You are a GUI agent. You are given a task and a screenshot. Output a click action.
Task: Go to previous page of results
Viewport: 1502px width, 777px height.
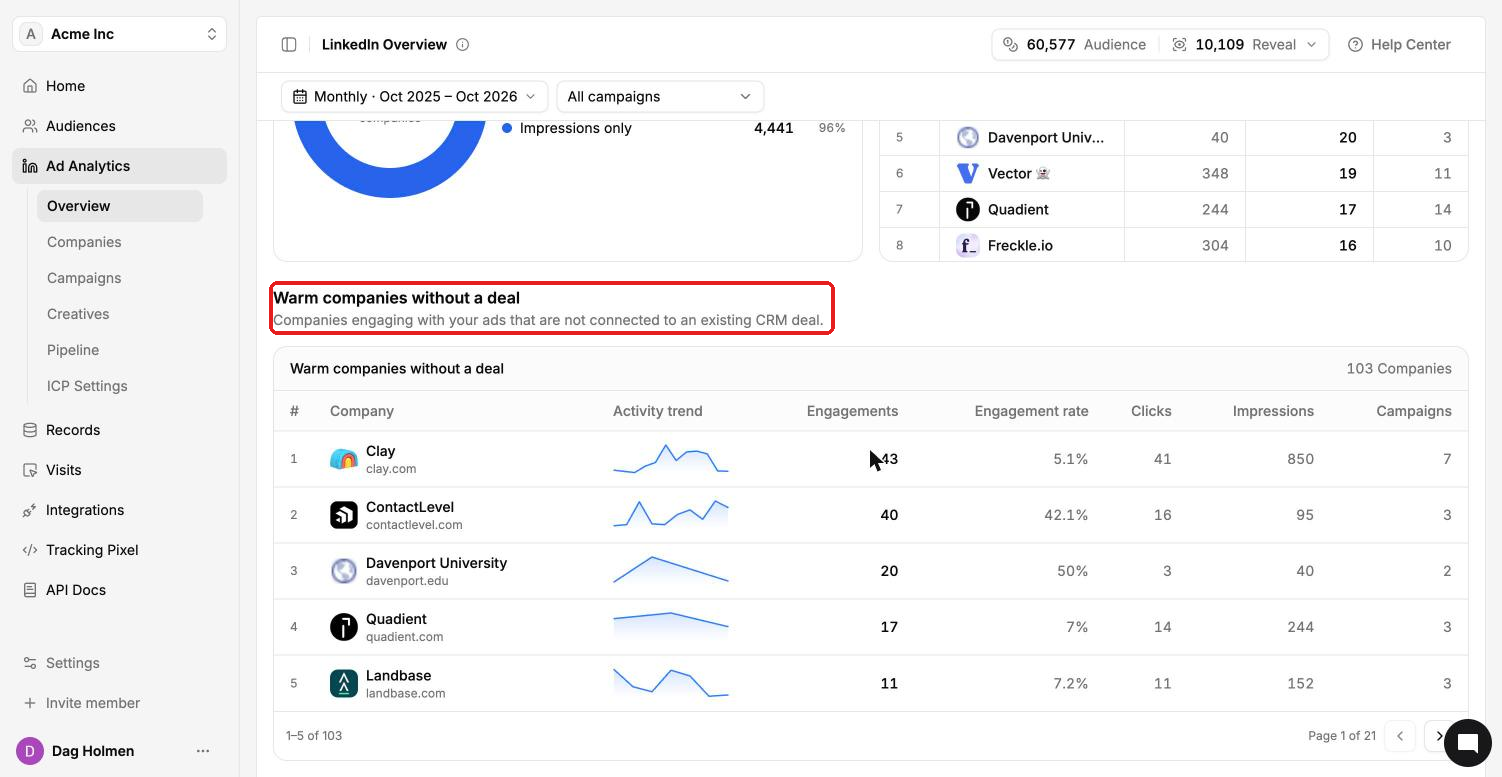pyautogui.click(x=1400, y=736)
